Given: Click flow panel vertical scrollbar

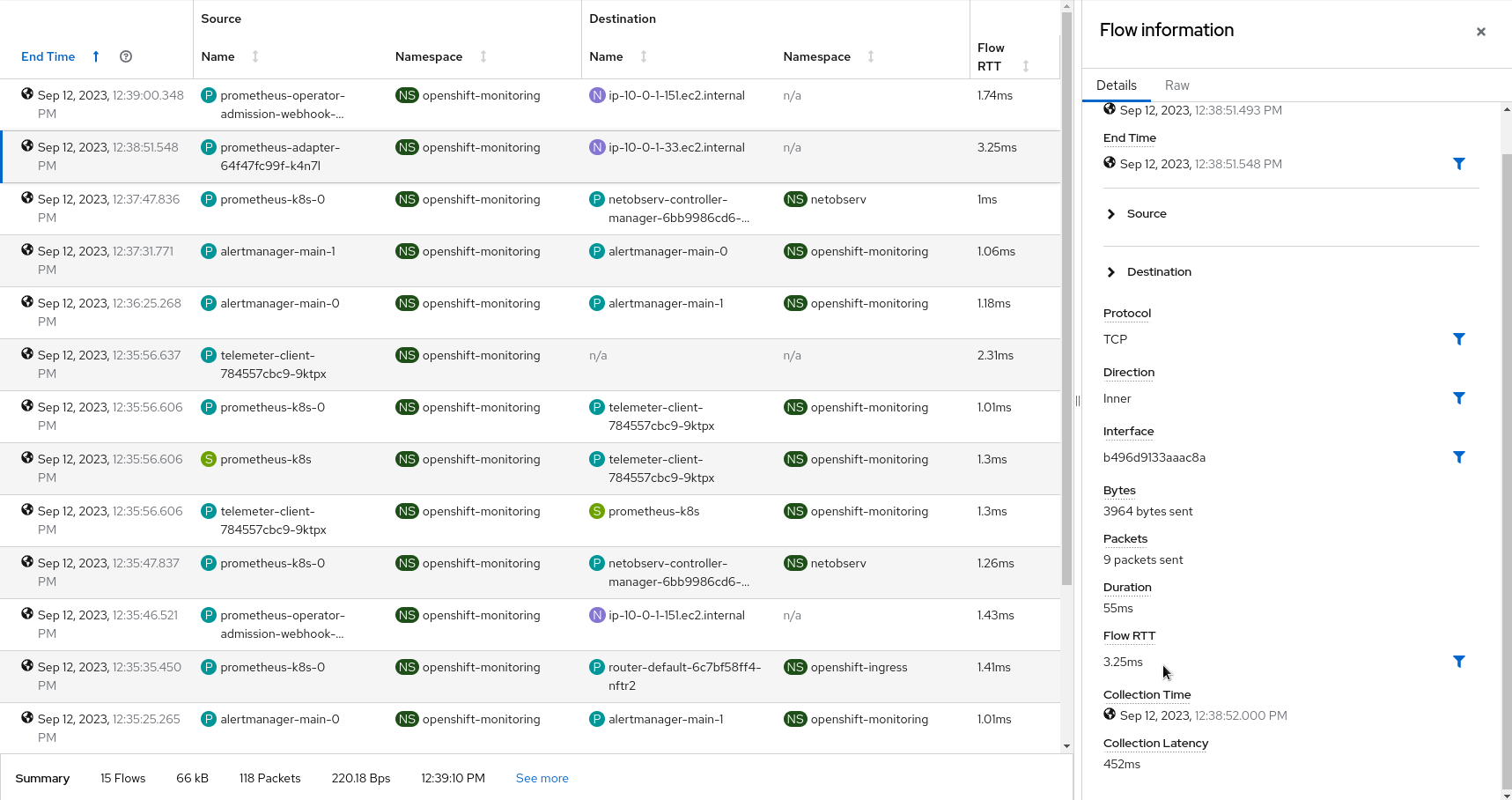Looking at the screenshot, I should tap(1507, 471).
